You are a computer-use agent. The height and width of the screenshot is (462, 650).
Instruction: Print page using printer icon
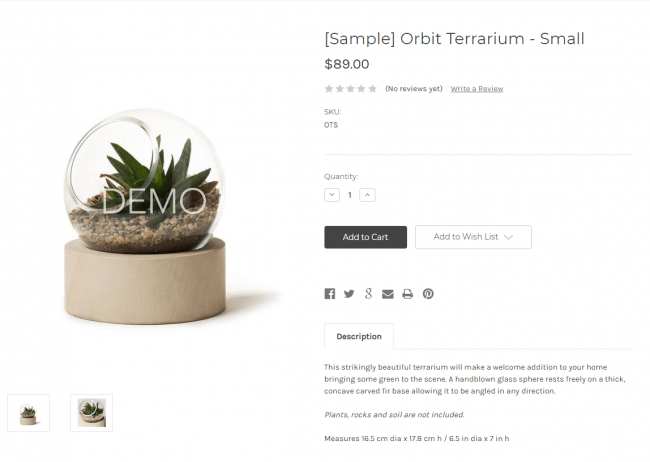(x=407, y=294)
